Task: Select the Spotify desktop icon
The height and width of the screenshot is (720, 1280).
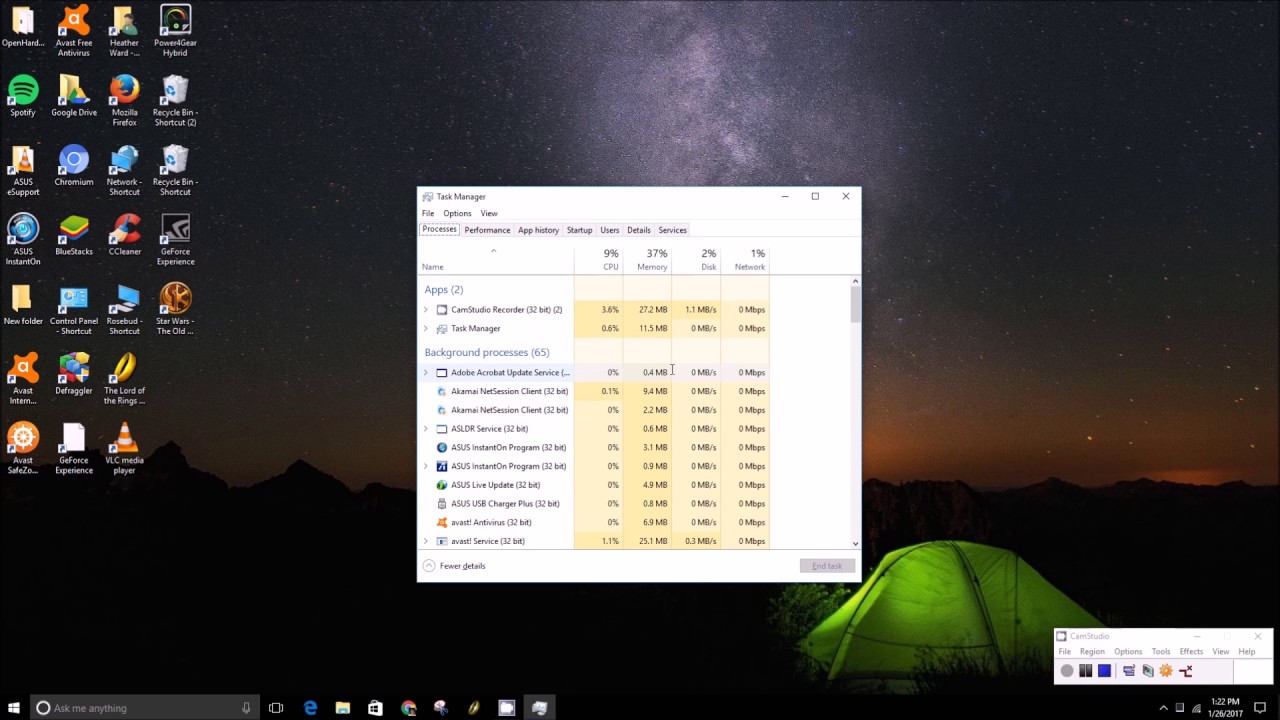Action: pos(23,96)
